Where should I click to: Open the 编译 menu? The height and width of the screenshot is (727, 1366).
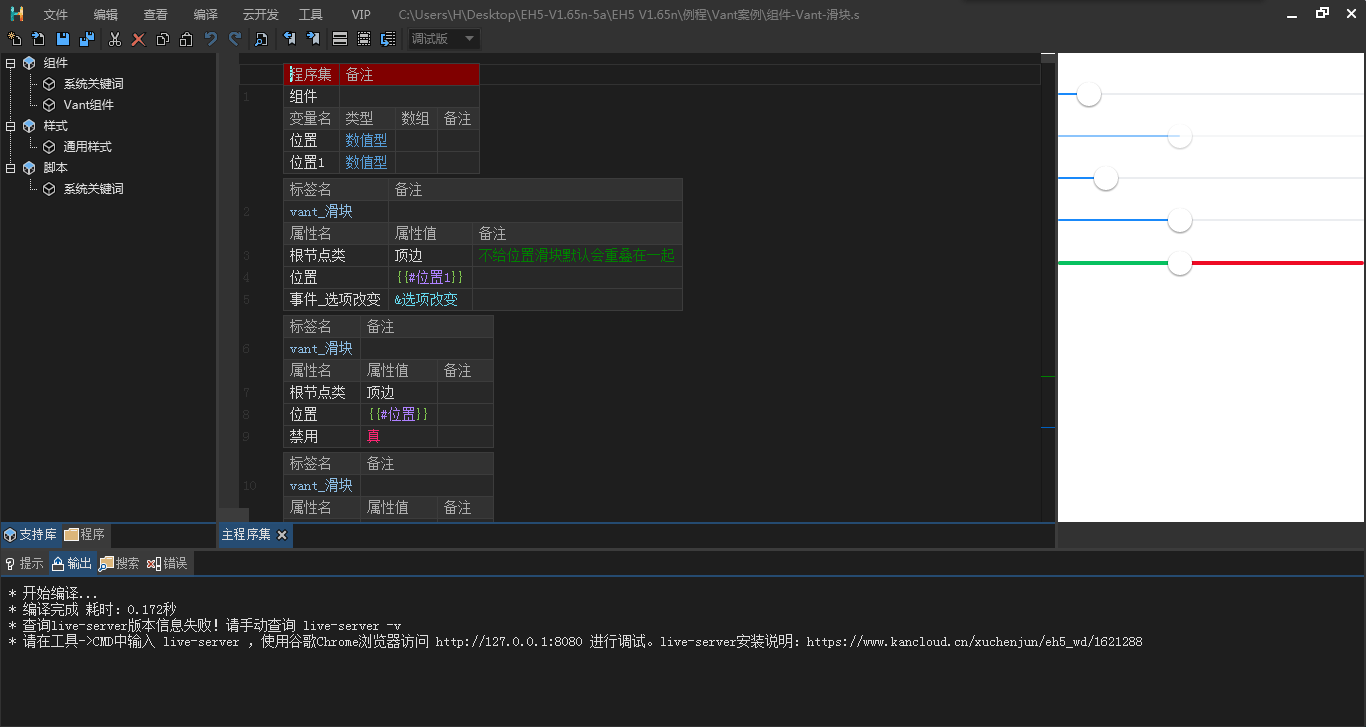[205, 15]
